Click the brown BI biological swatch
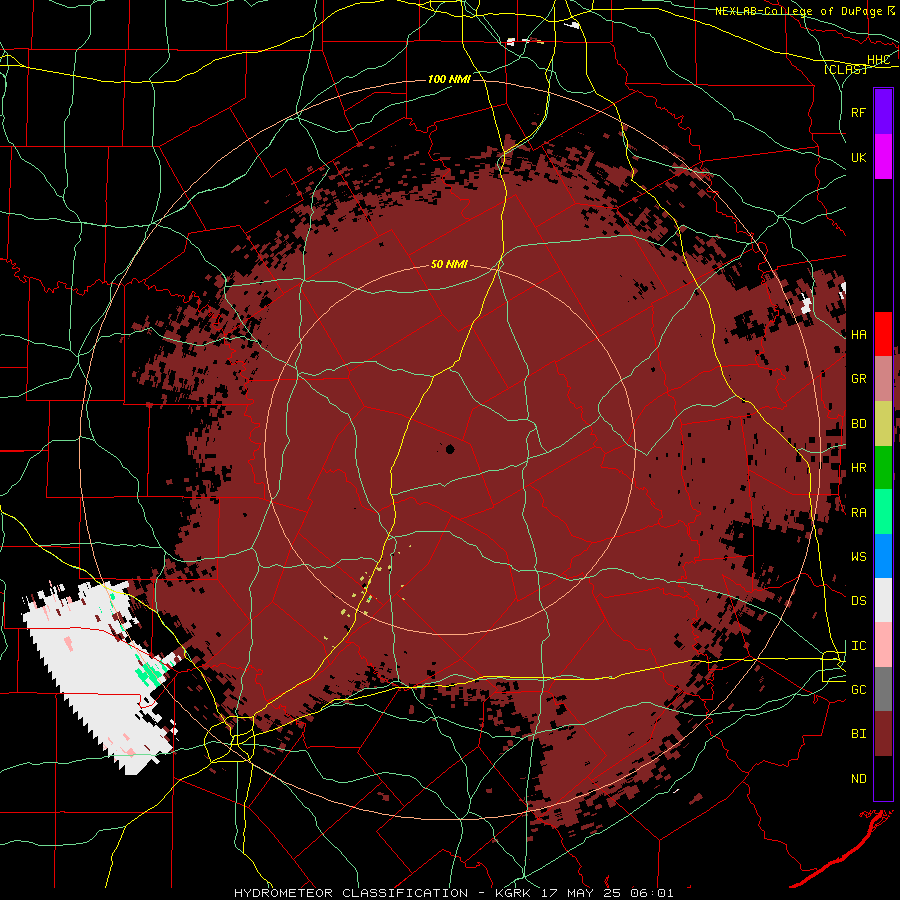This screenshot has height=900, width=900. pyautogui.click(x=883, y=734)
